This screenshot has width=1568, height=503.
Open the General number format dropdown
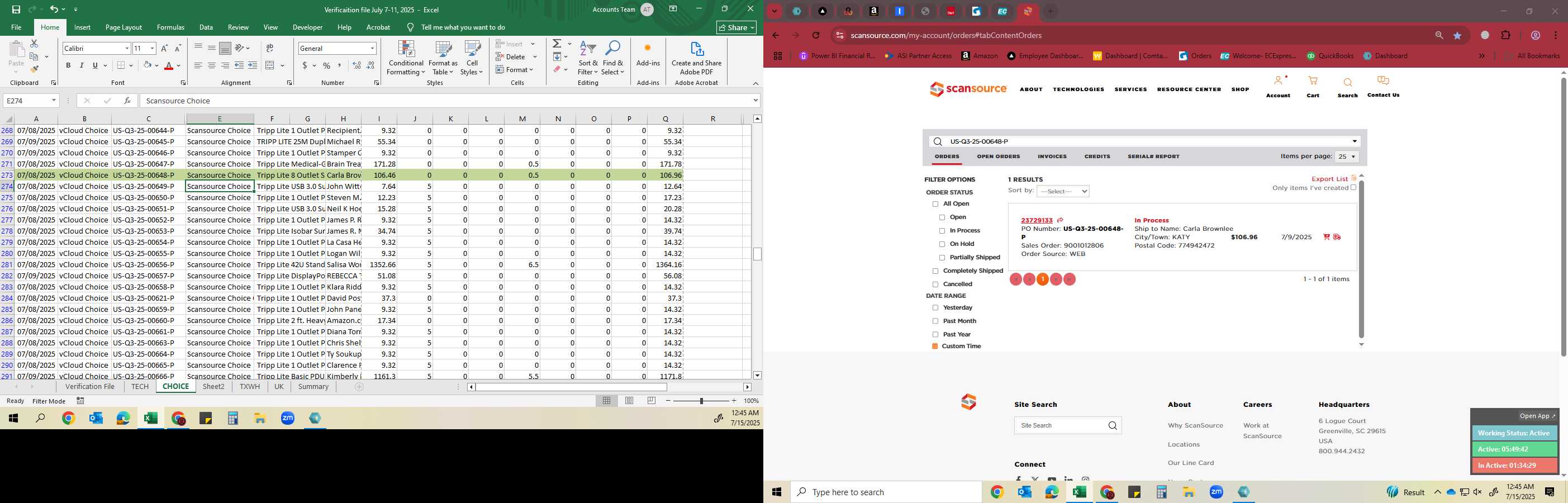pos(372,48)
